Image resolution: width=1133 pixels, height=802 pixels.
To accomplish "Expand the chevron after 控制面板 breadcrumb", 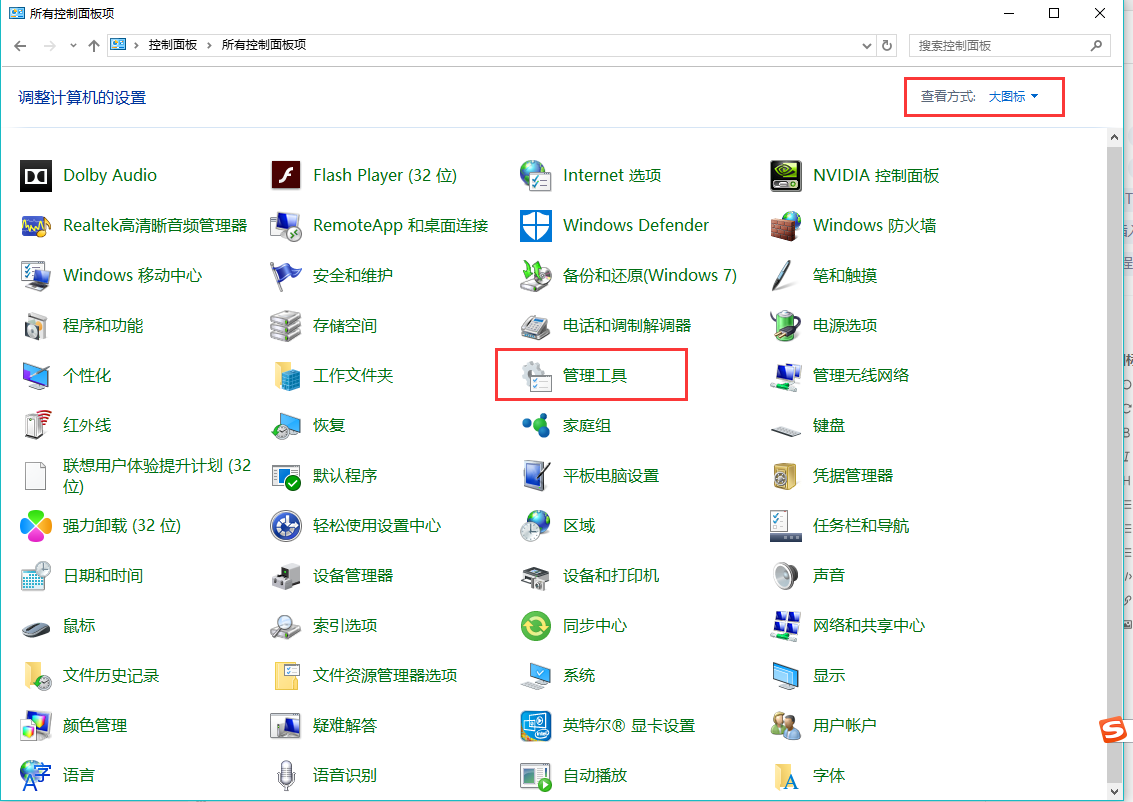I will [x=209, y=46].
